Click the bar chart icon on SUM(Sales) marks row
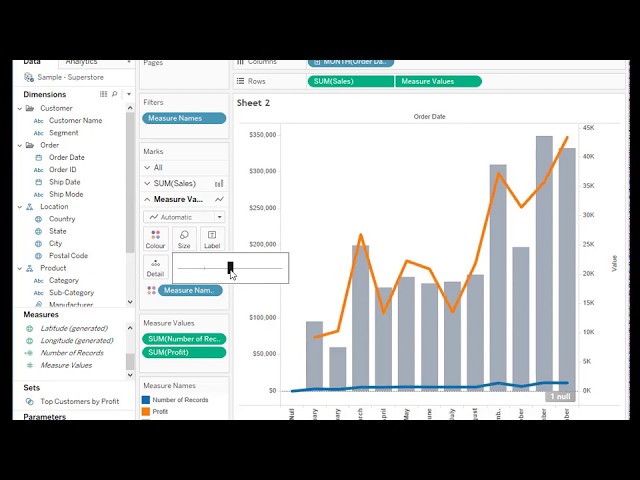 [219, 184]
